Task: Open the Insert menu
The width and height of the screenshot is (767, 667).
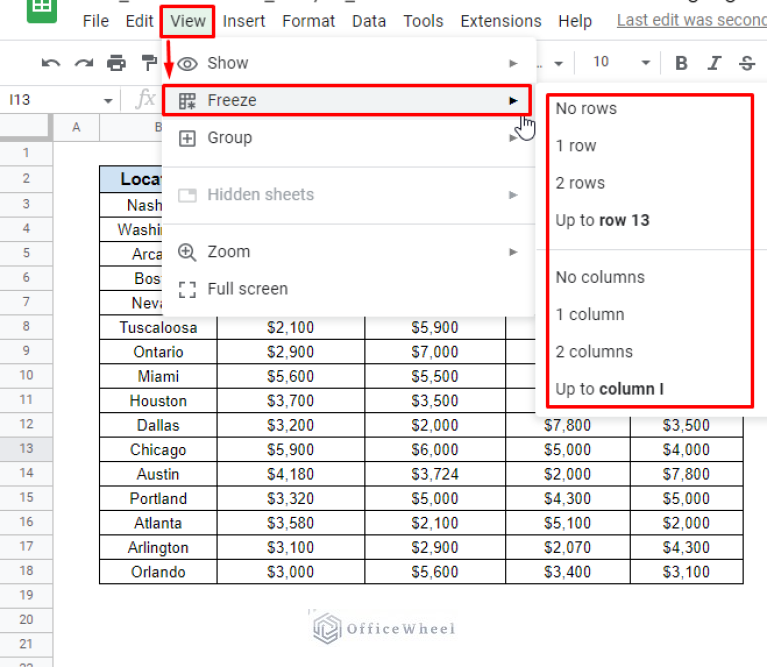Action: tap(244, 21)
